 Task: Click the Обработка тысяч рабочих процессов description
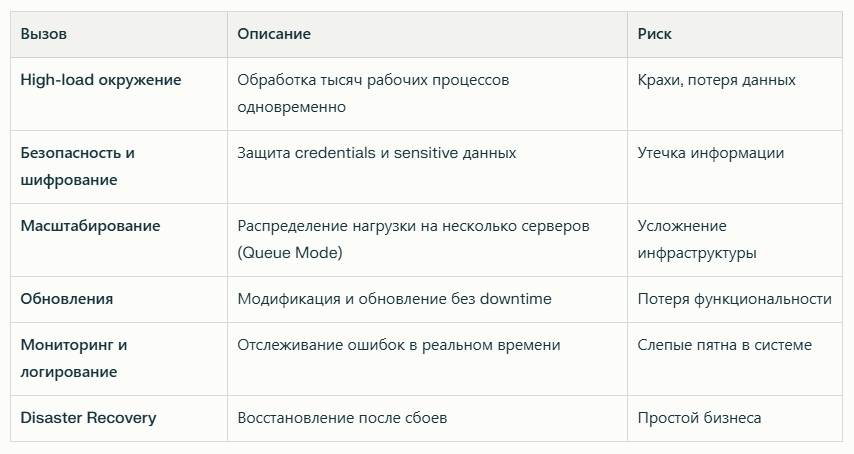click(x=373, y=93)
